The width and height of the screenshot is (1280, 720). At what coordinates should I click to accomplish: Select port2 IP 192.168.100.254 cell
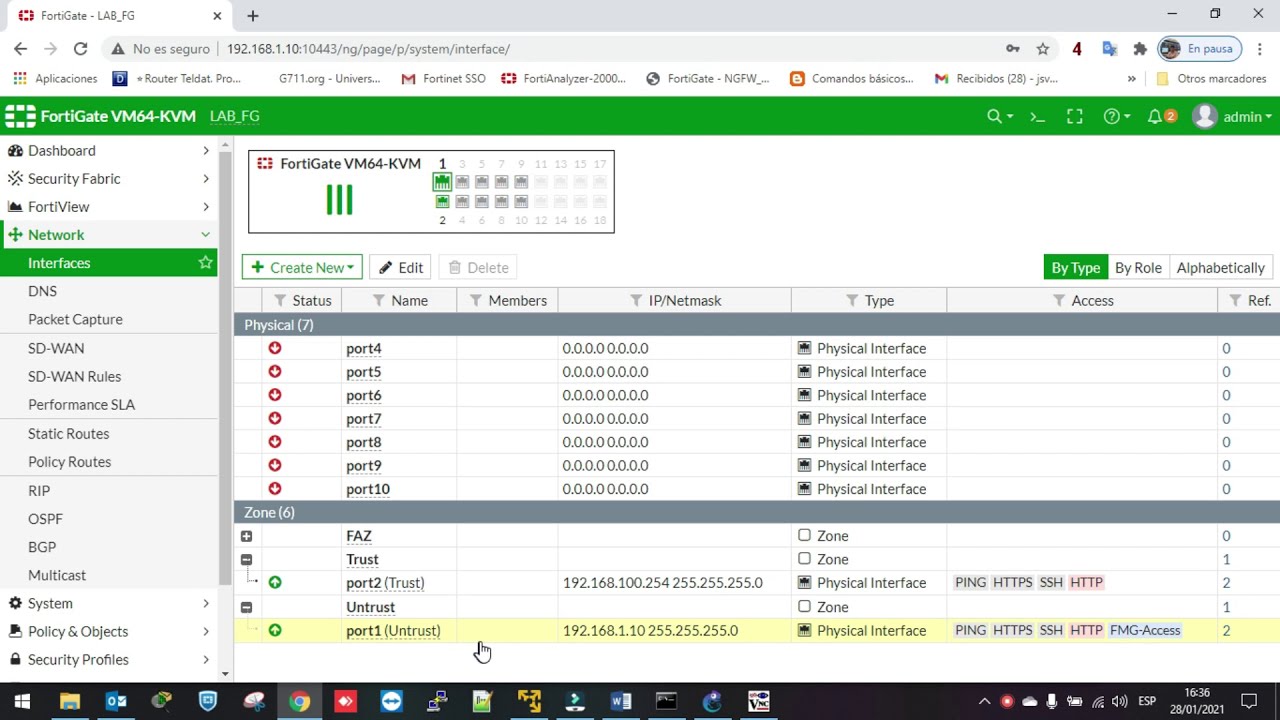(662, 582)
